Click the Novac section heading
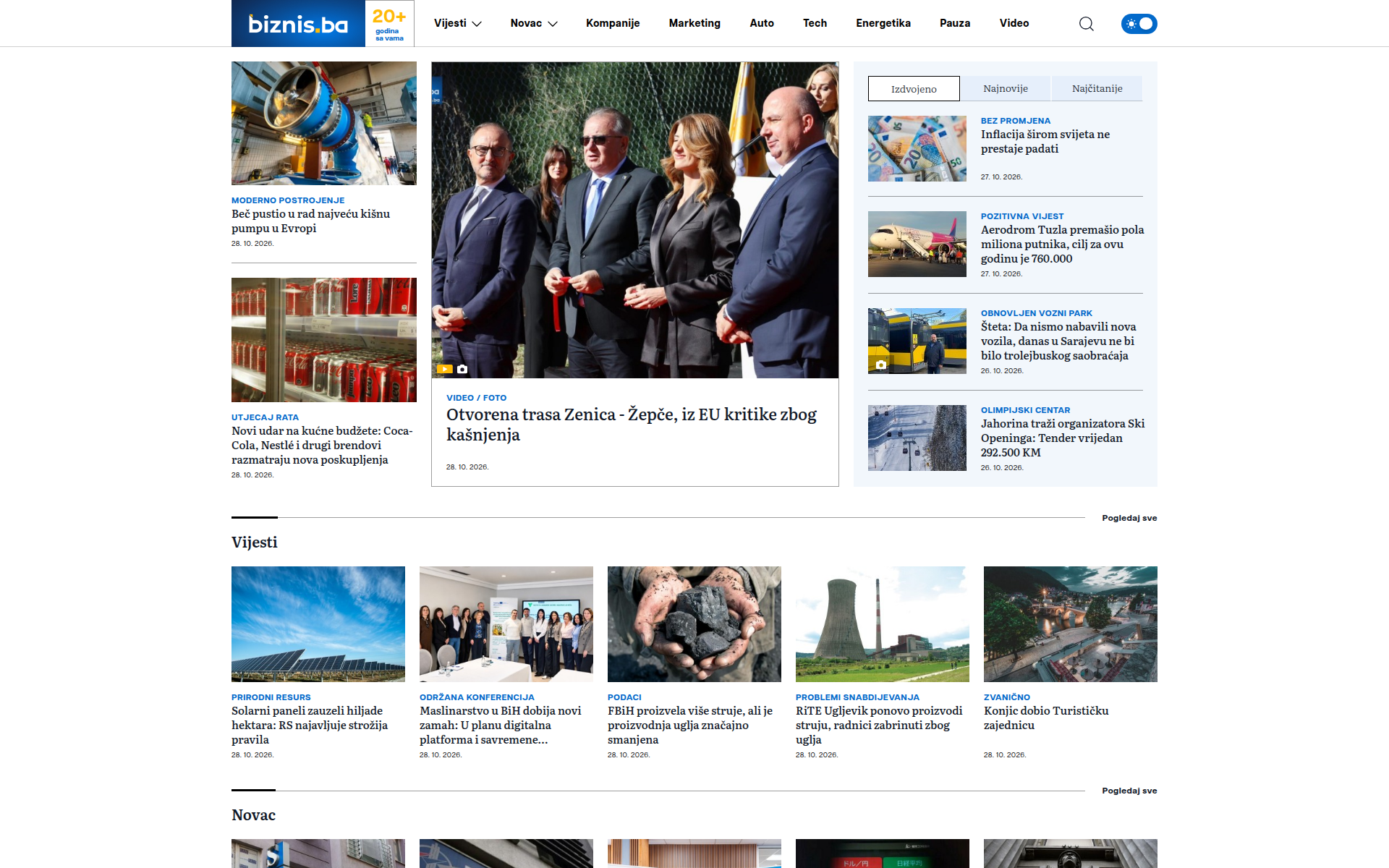Image resolution: width=1389 pixels, height=868 pixels. 253,815
